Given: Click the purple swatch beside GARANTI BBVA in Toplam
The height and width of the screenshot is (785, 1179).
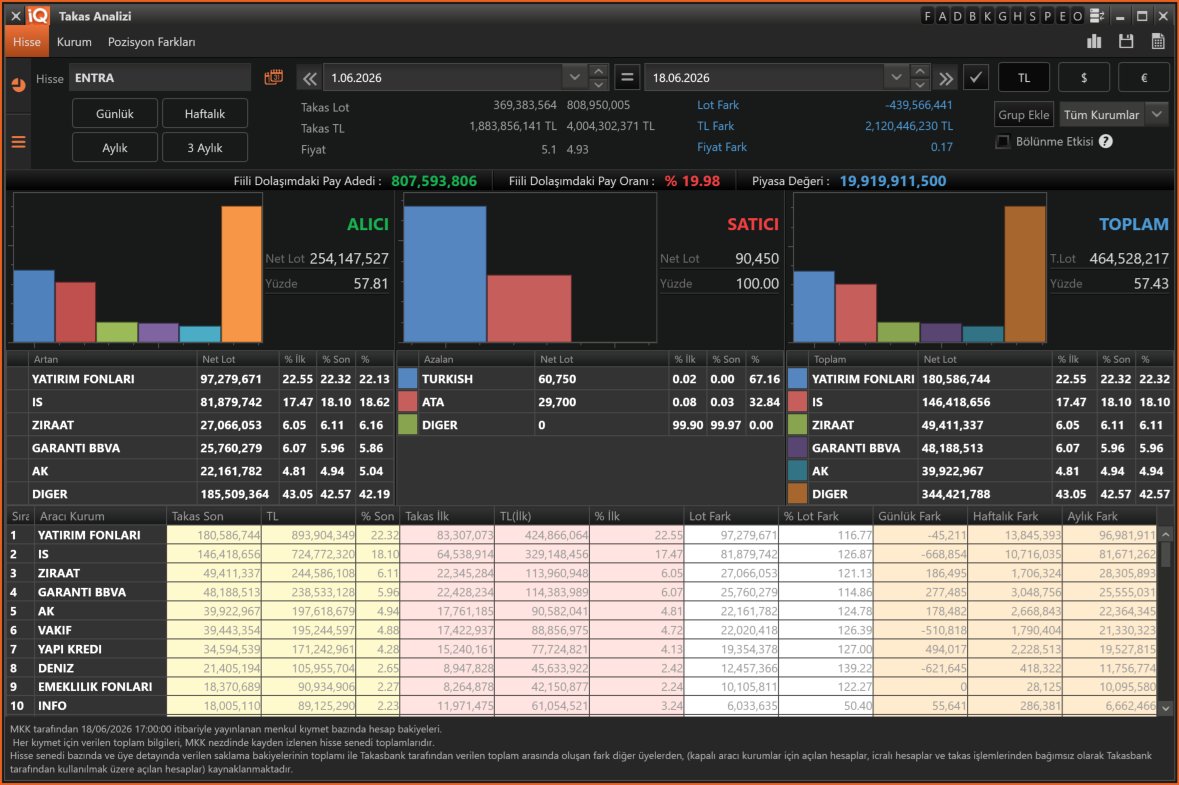Looking at the screenshot, I should (797, 448).
